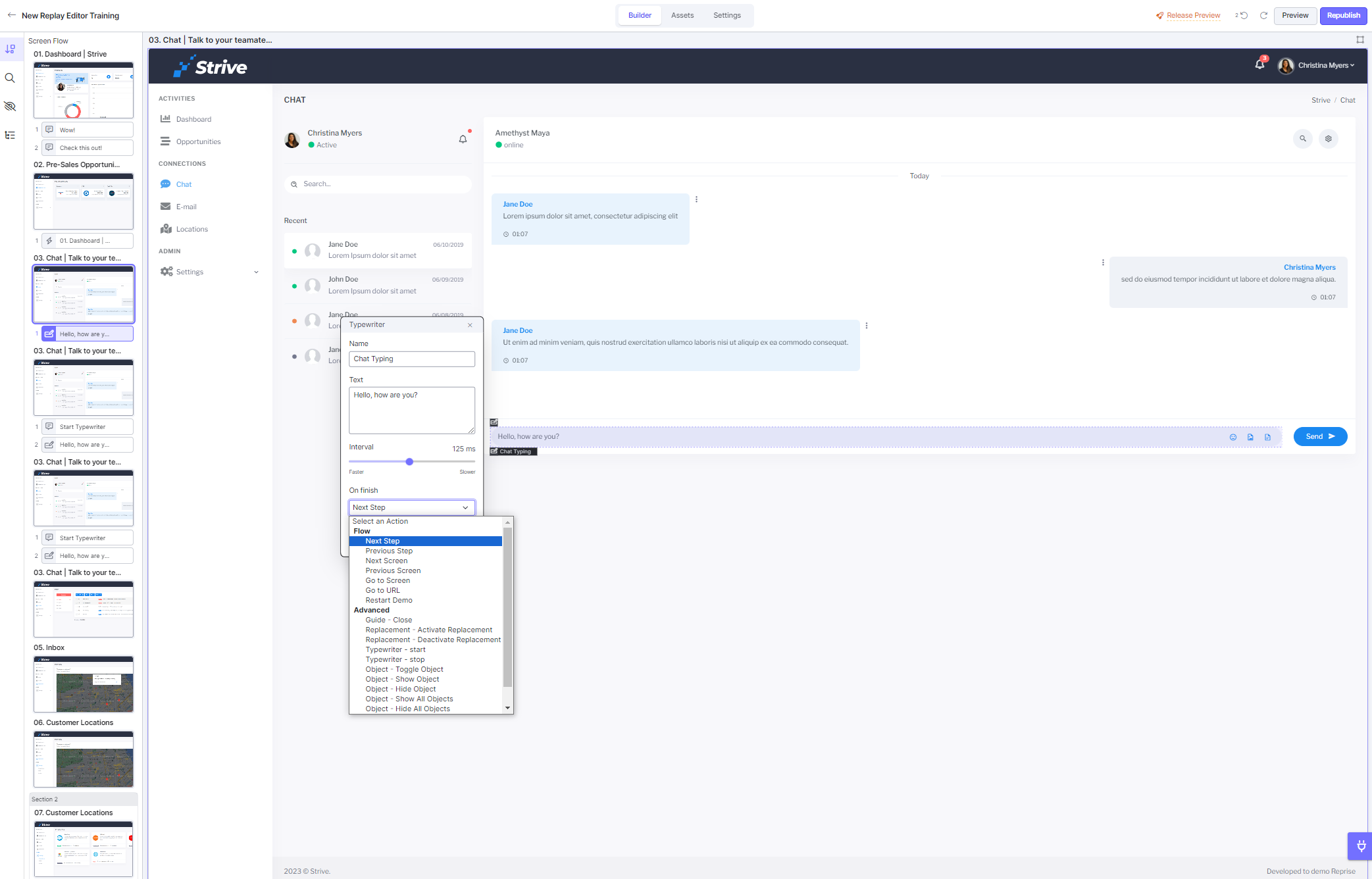Screen dimensions: 1372x879
Task: Toggle hidden elements eye icon in sidebar
Action: pos(10,106)
